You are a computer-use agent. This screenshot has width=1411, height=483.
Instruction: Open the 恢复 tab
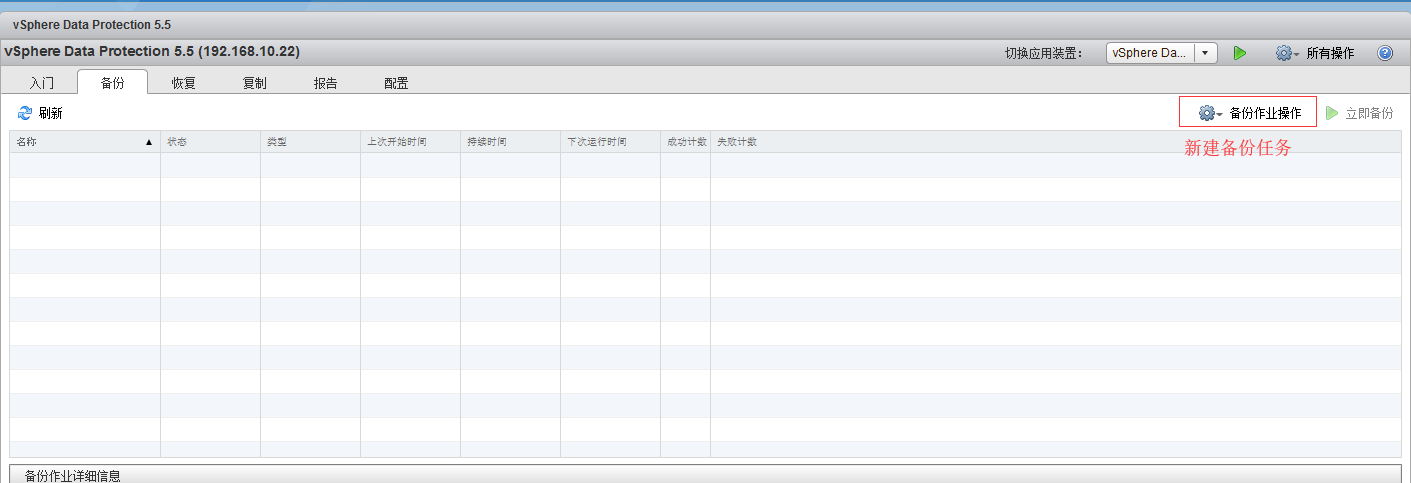183,83
